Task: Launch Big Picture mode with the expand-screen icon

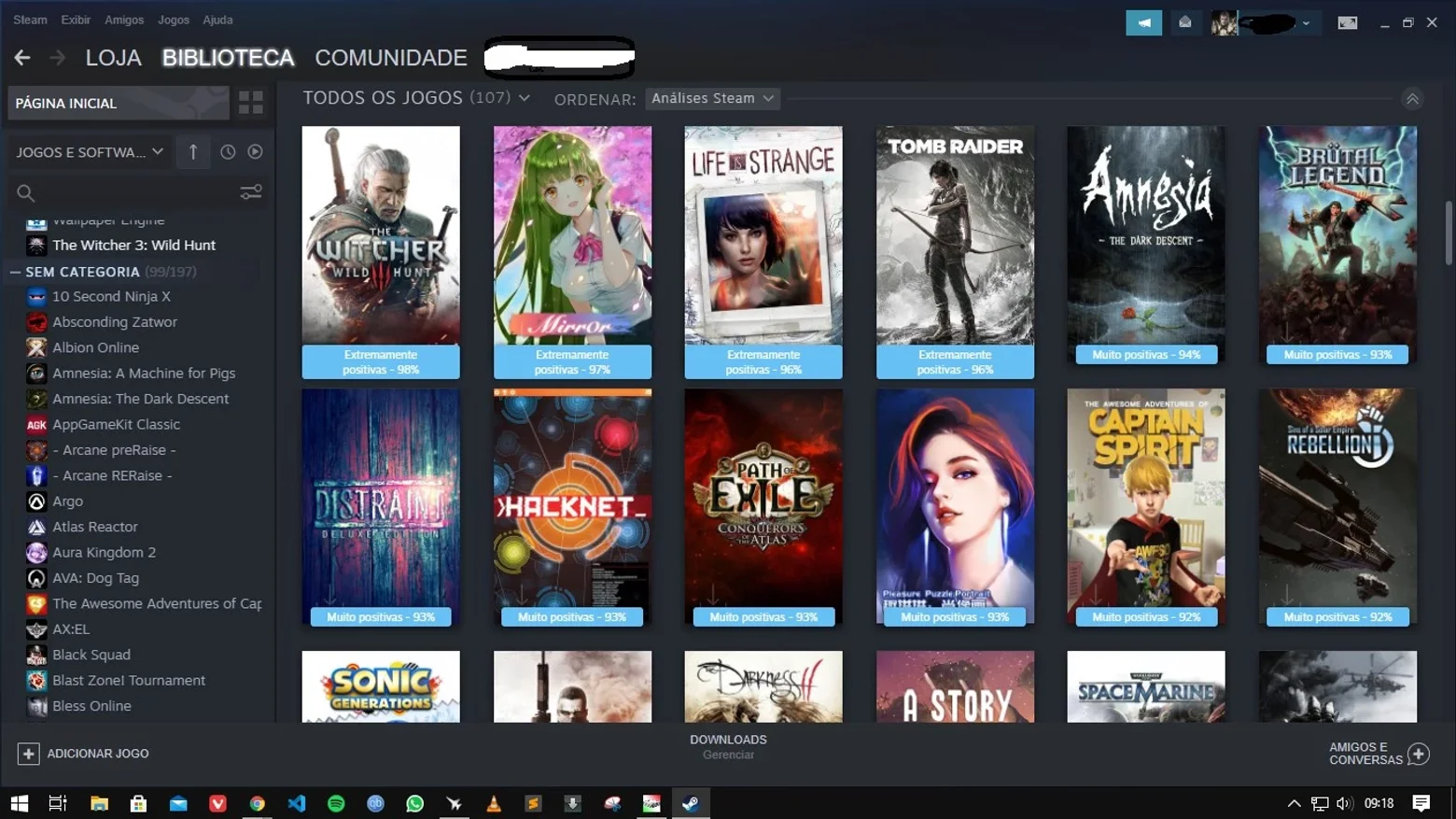Action: point(1347,22)
